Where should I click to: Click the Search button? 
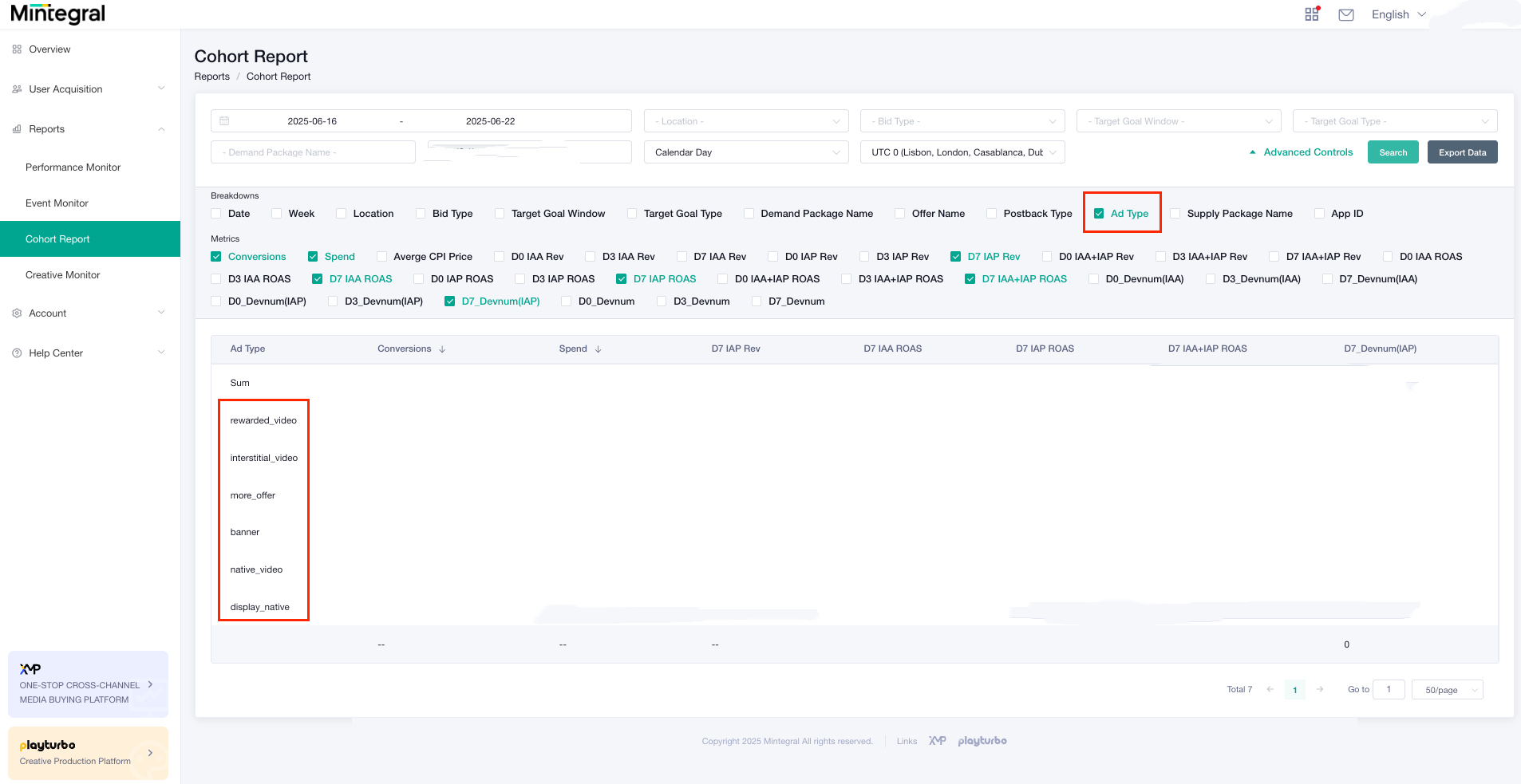[1392, 152]
